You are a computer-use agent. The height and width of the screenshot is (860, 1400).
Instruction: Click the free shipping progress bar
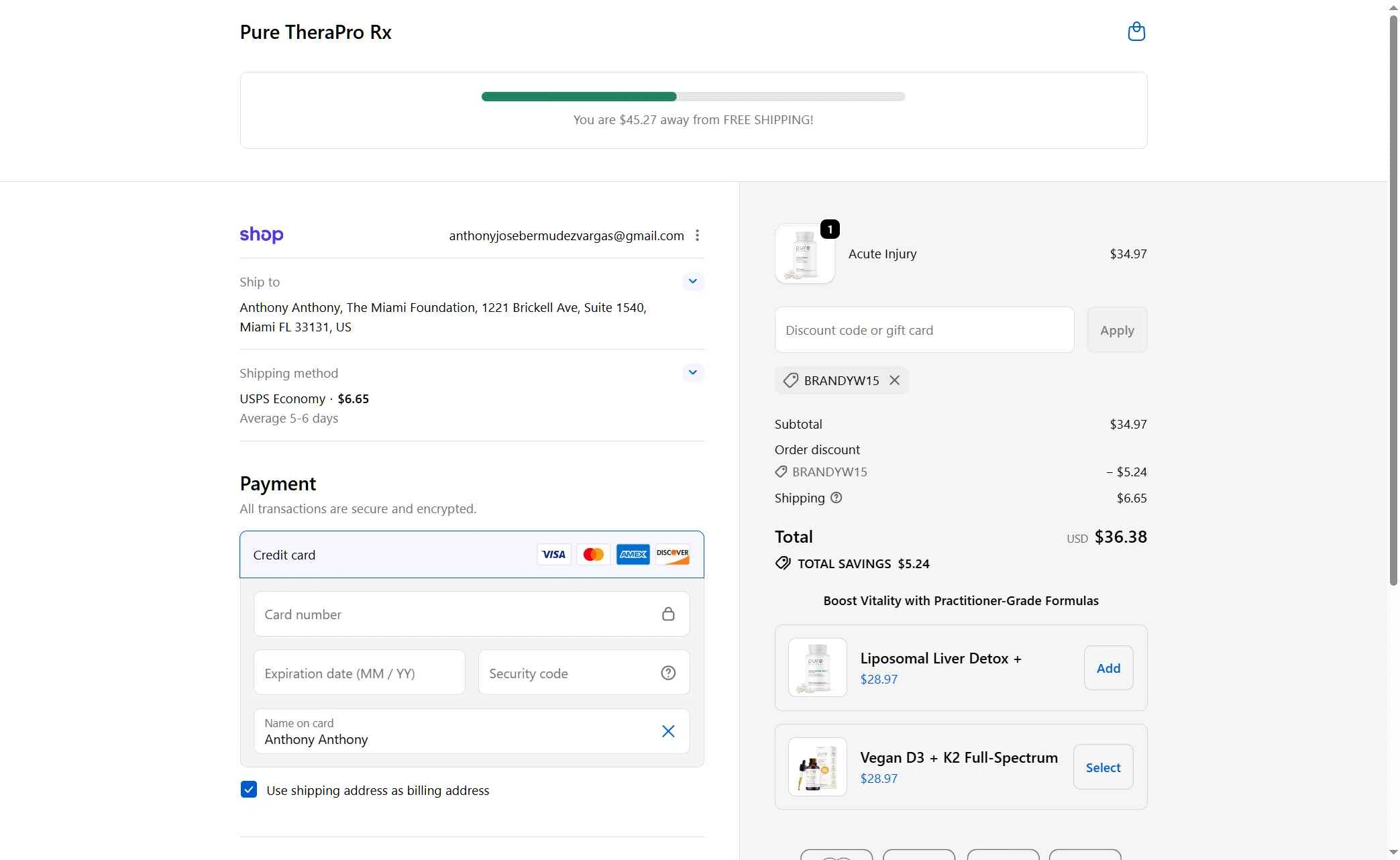coord(692,97)
